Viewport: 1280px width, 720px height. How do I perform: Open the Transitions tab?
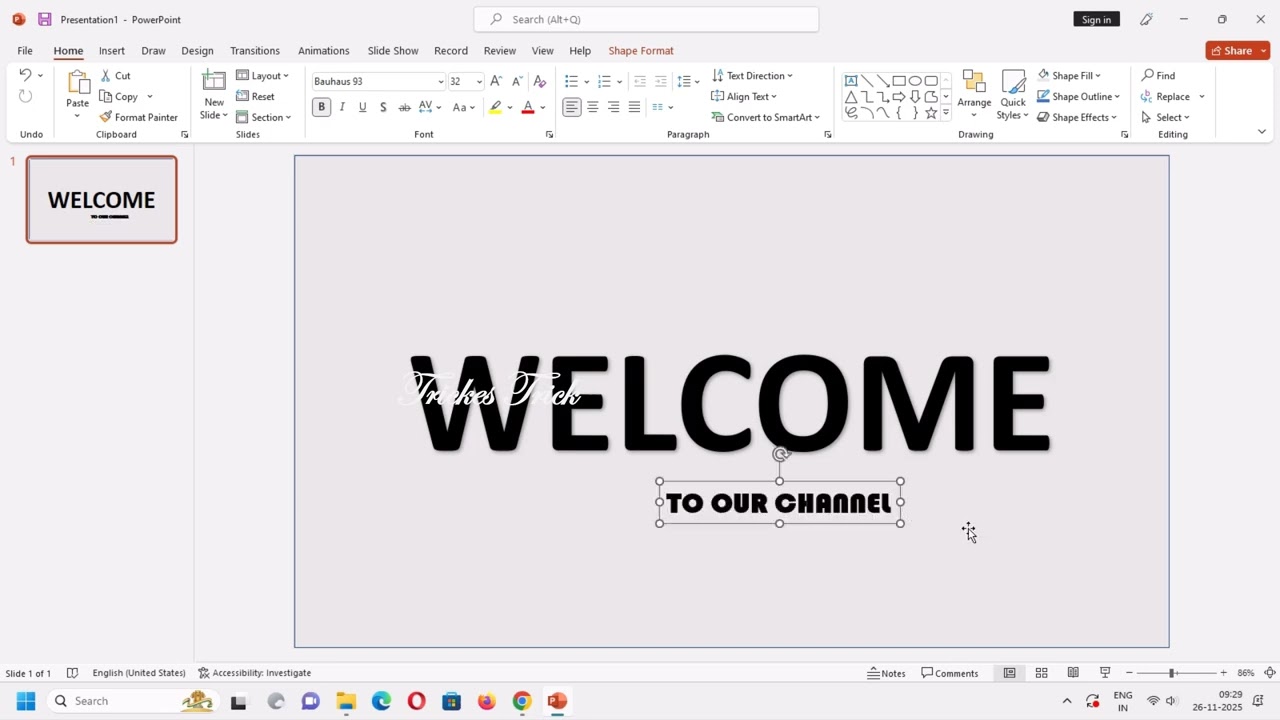(x=255, y=50)
